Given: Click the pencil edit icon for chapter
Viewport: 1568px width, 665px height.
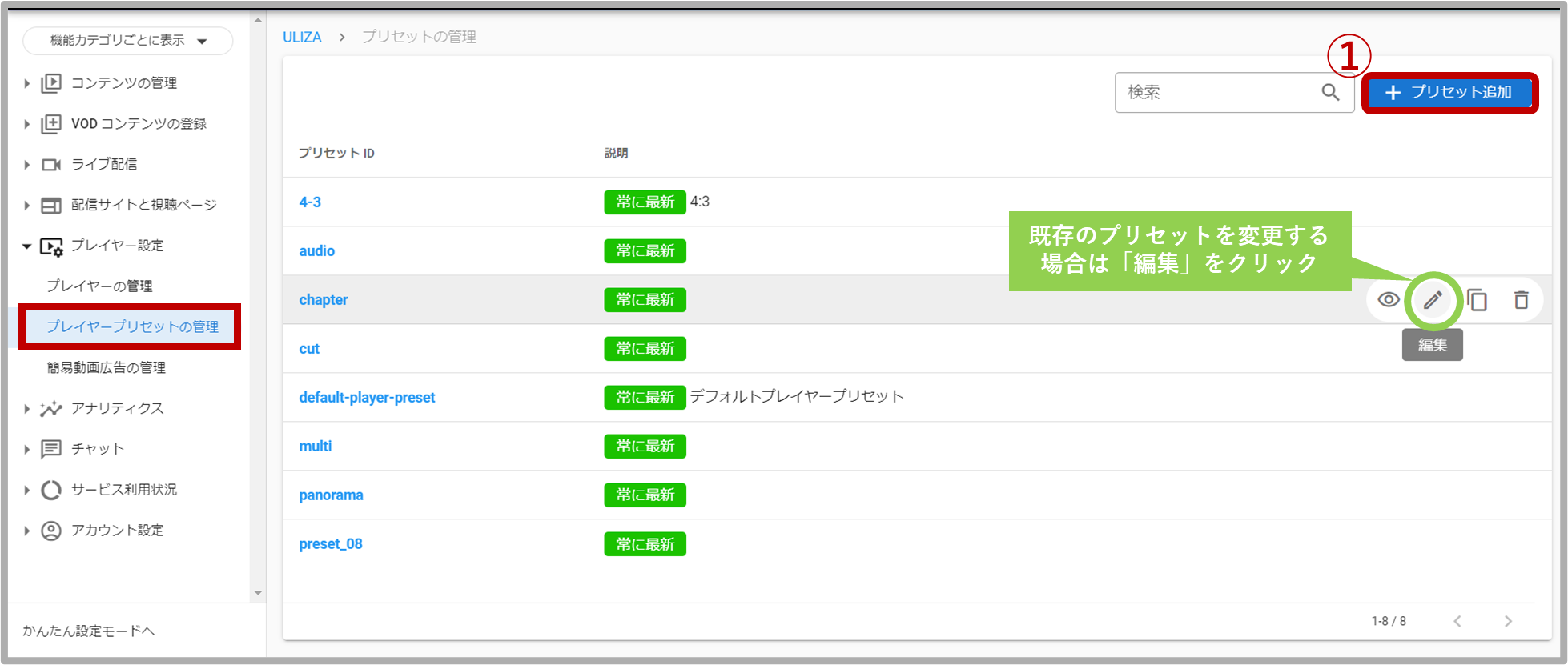Looking at the screenshot, I should (x=1433, y=300).
